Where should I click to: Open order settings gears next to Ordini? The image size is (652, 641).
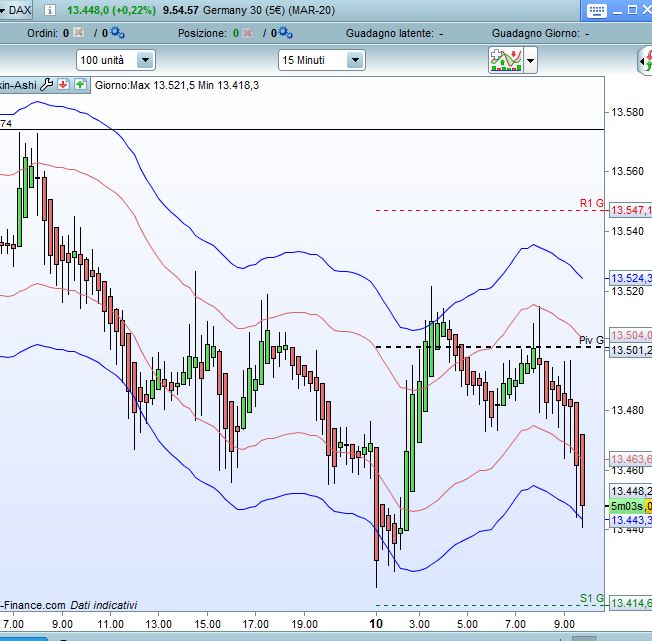(x=117, y=33)
